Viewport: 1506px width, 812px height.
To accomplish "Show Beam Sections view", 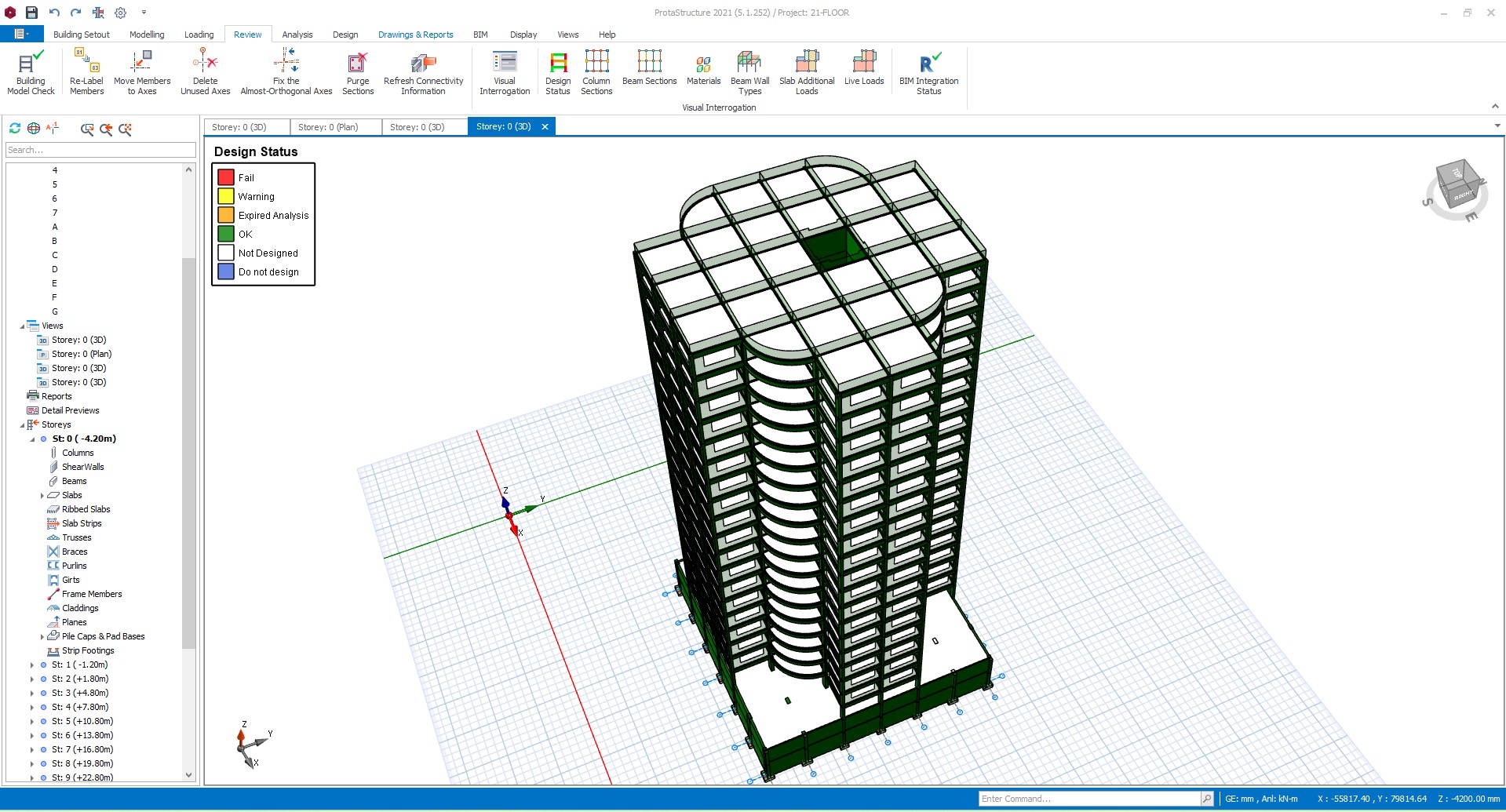I will point(649,67).
